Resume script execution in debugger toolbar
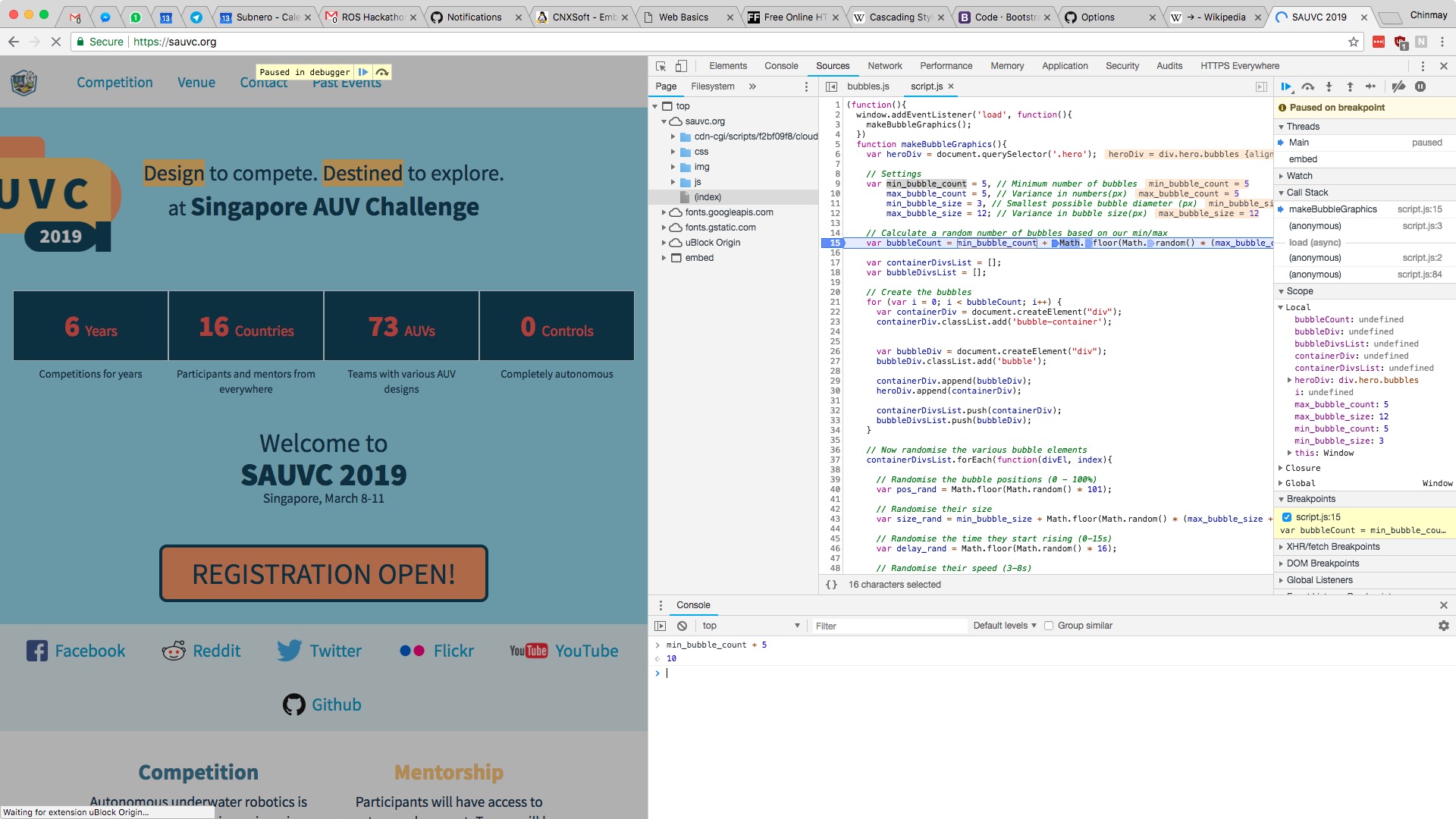The height and width of the screenshot is (819, 1456). click(1286, 86)
